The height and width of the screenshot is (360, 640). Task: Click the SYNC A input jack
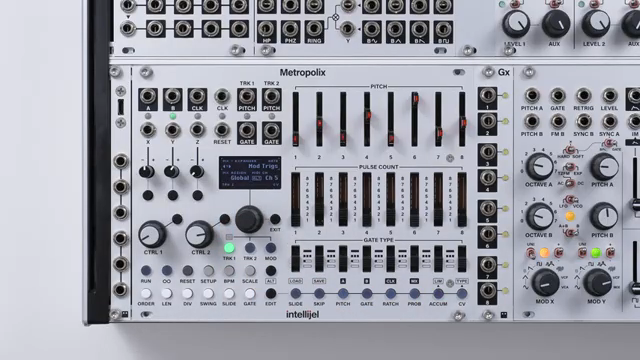609,121
